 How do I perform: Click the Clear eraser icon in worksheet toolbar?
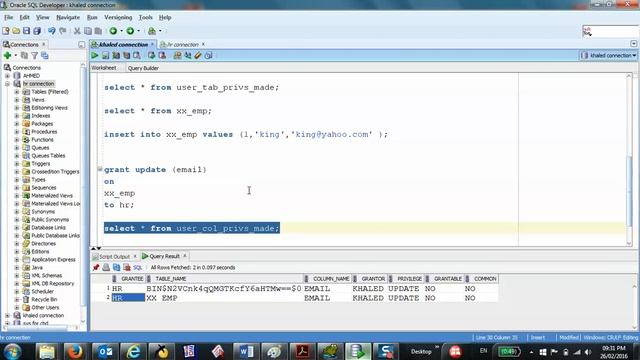(x=198, y=56)
